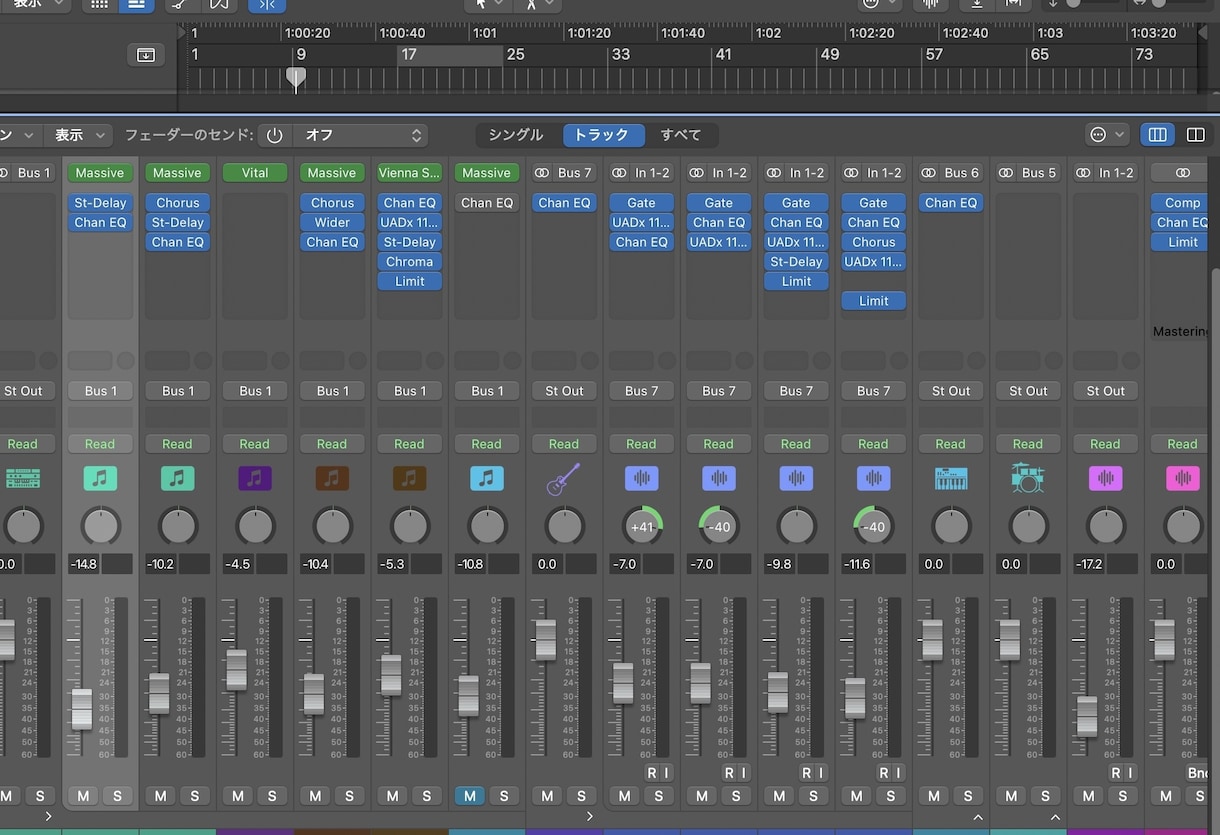Switch to narrow channel strips view icon
Image resolution: width=1220 pixels, height=835 pixels.
coord(1158,135)
